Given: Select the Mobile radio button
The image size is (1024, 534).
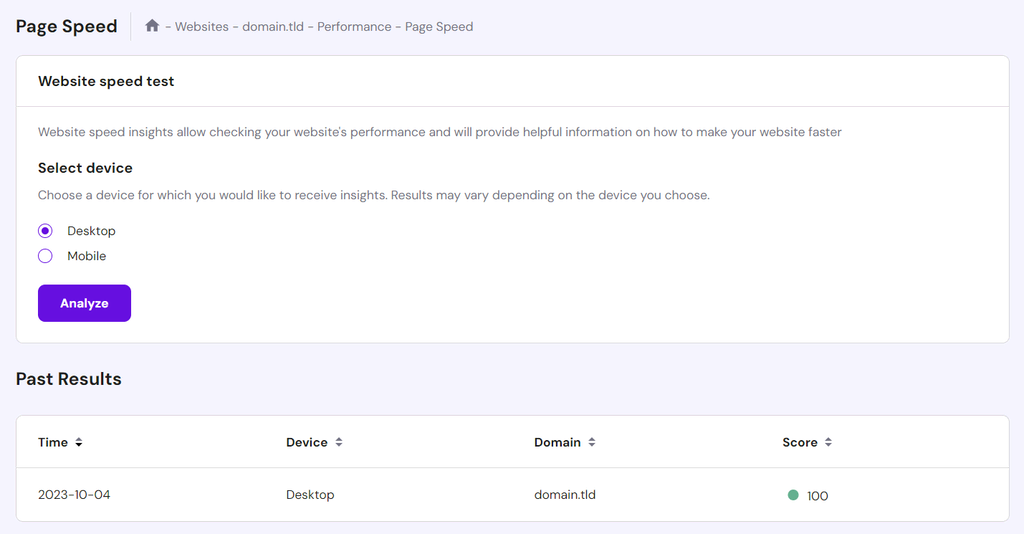Looking at the screenshot, I should coord(45,256).
